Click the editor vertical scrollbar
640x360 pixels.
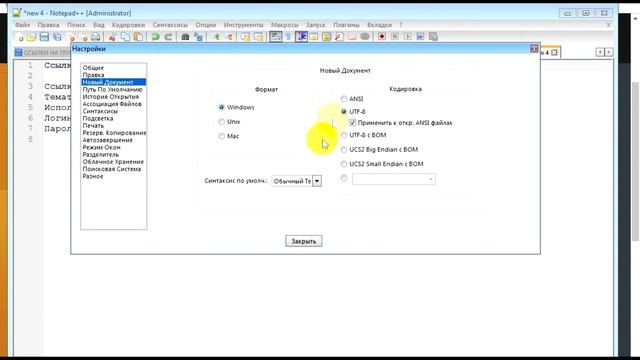[x=636, y=161]
